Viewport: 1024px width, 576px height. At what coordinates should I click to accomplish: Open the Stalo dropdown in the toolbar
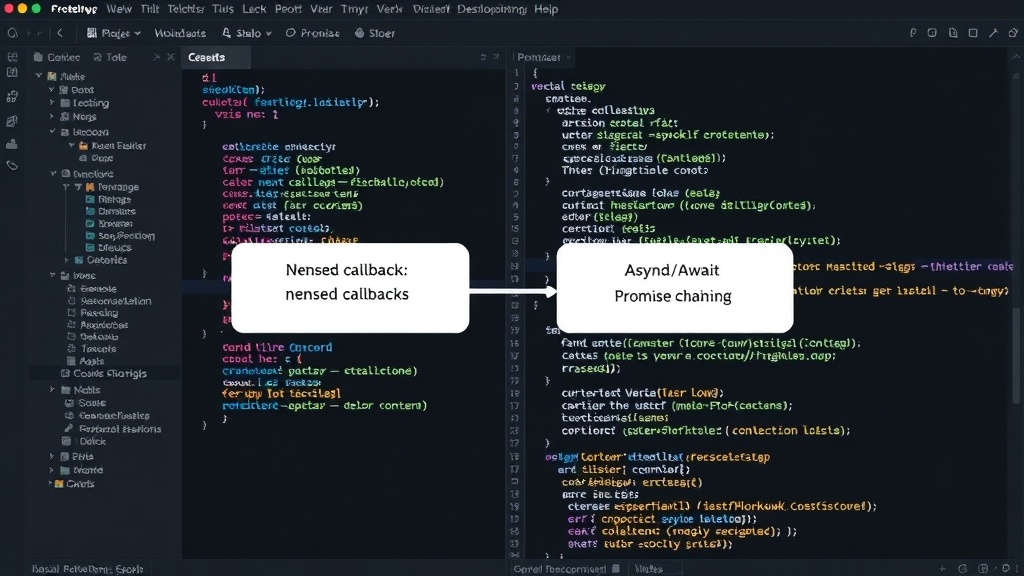click(x=247, y=33)
